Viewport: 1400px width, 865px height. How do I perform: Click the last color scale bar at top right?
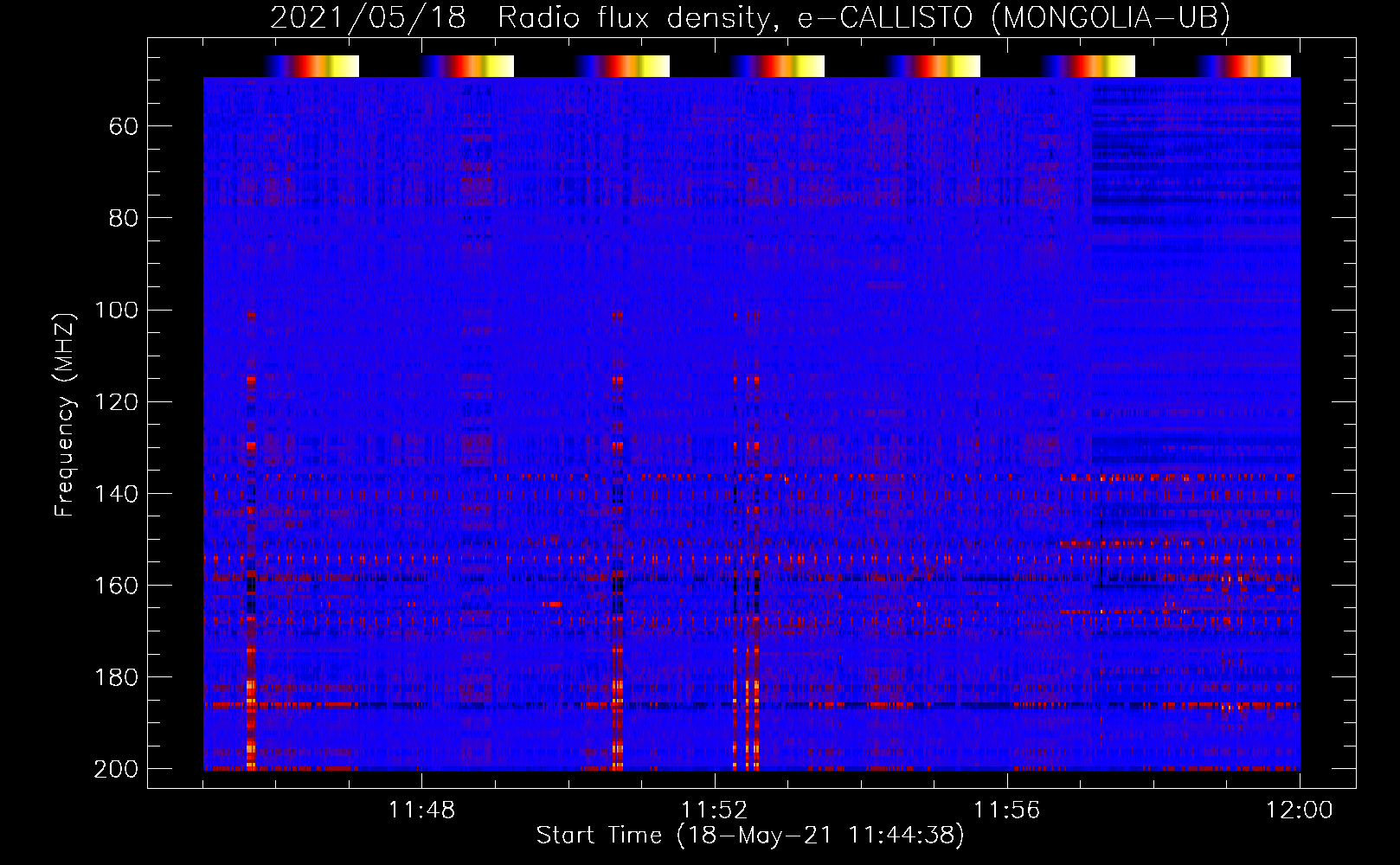[1243, 66]
